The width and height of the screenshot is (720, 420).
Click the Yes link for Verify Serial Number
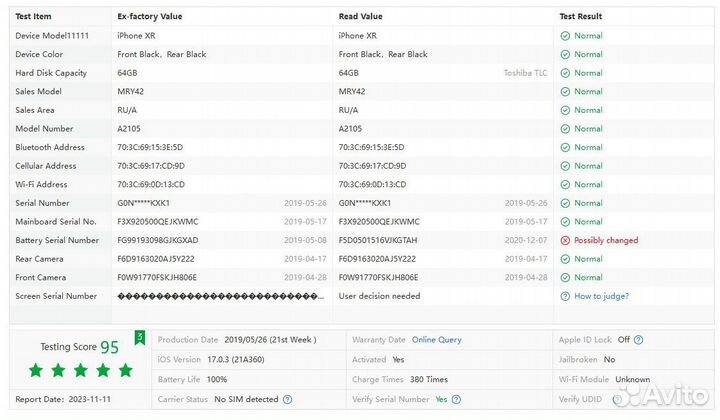(x=441, y=399)
